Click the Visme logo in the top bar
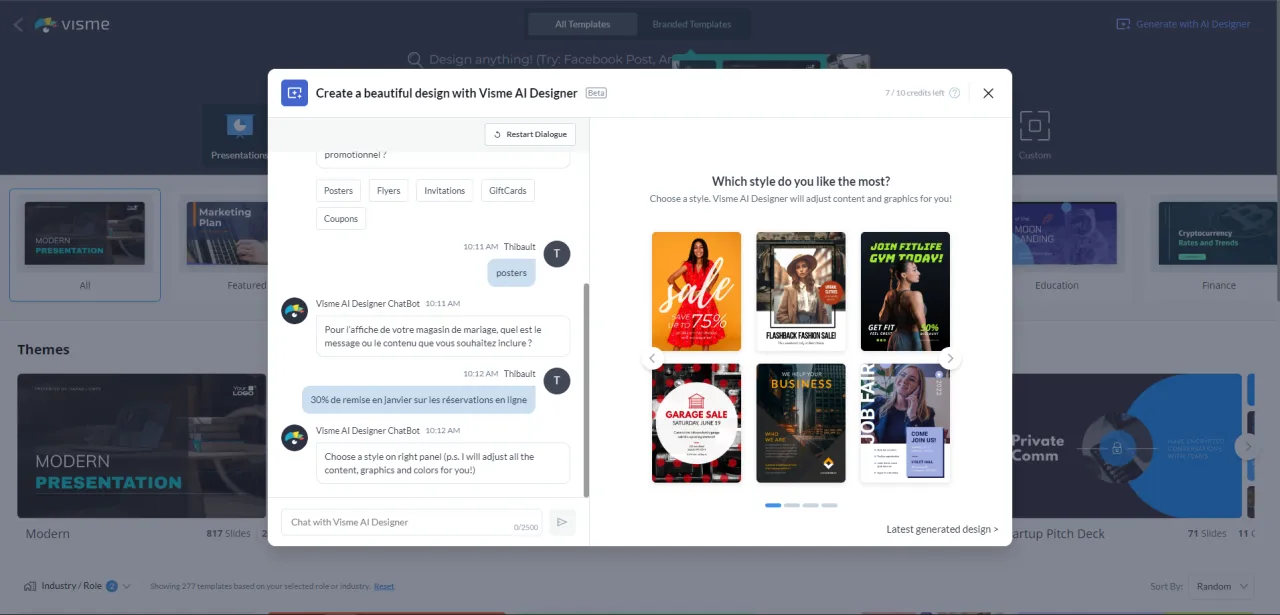Viewport: 1280px width, 615px height. [x=72, y=24]
